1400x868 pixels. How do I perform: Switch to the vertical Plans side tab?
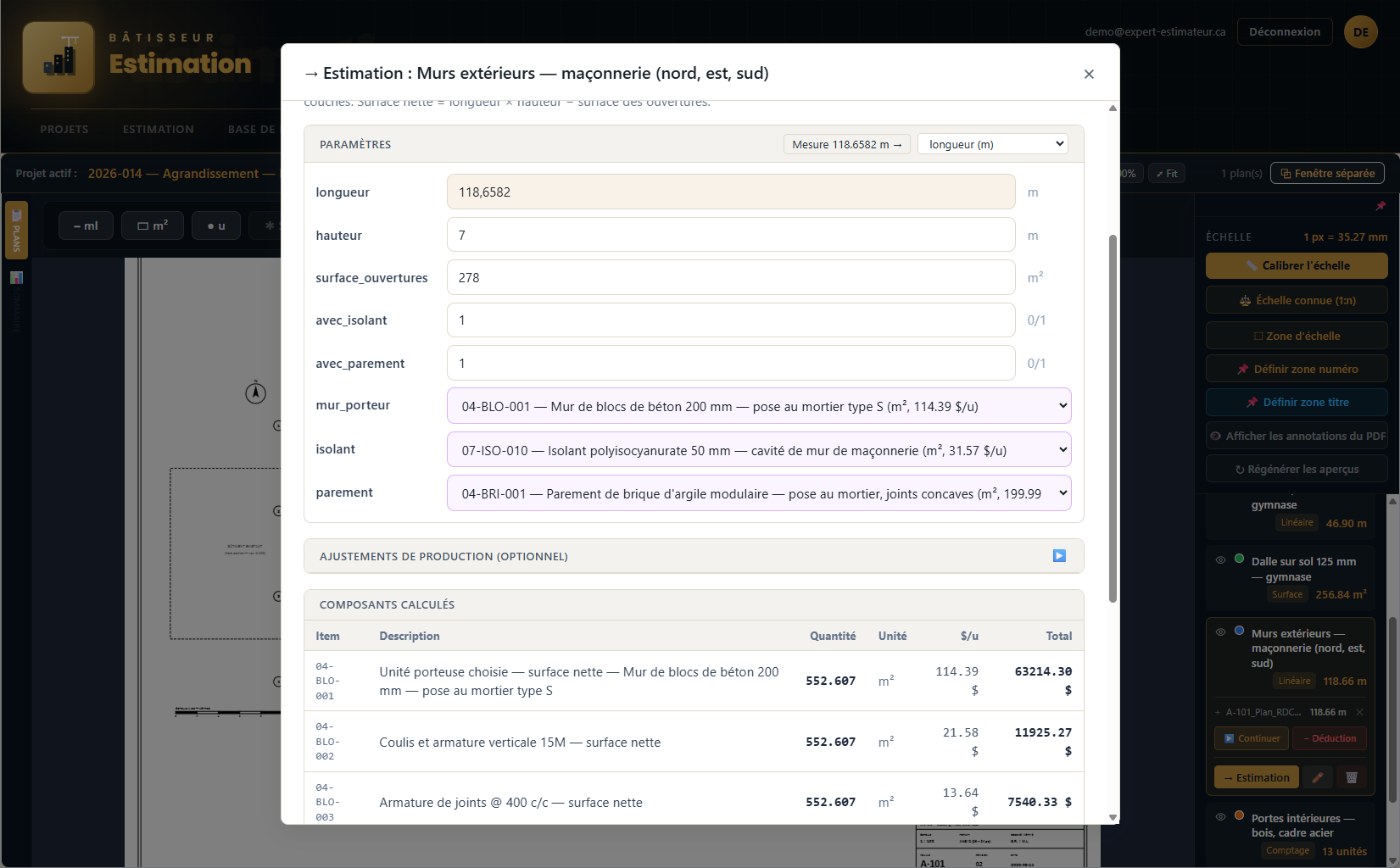click(16, 230)
